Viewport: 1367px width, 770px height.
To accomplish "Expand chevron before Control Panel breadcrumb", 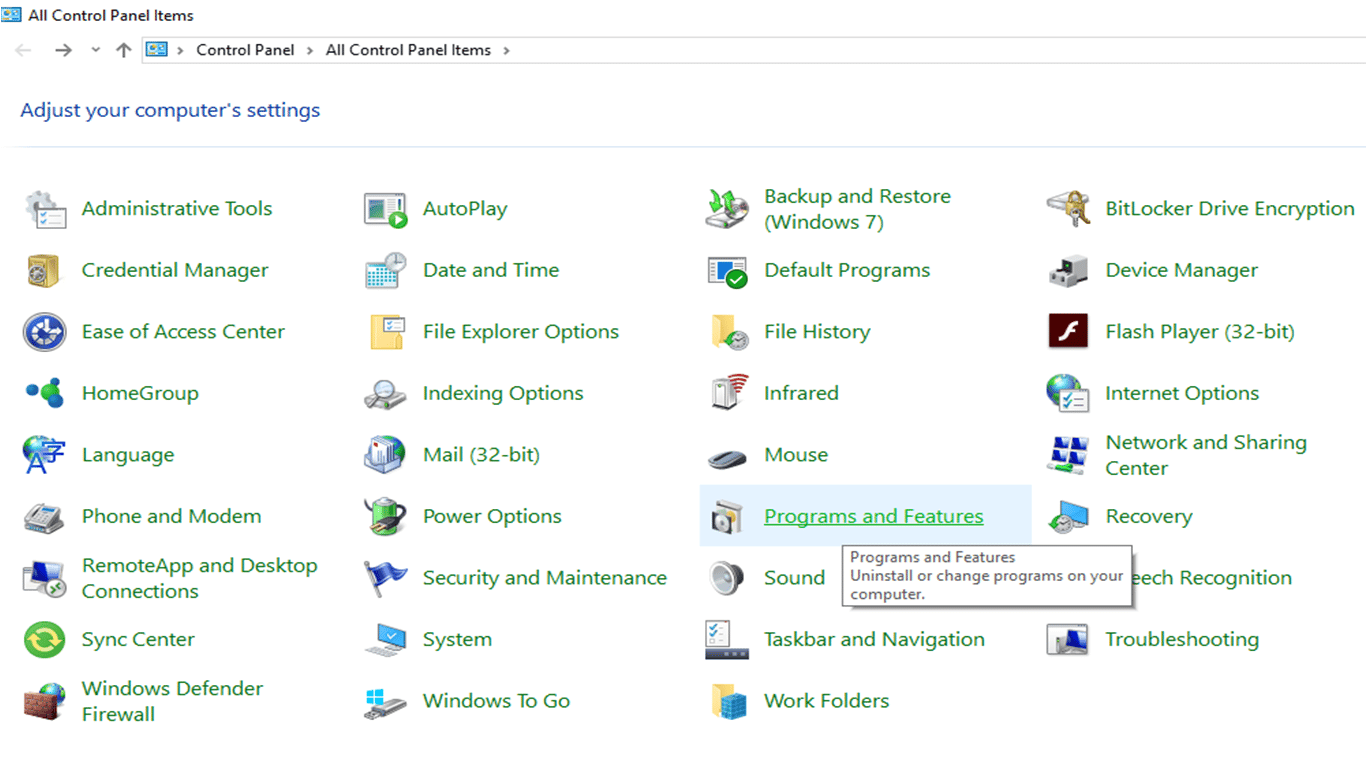I will (181, 50).
